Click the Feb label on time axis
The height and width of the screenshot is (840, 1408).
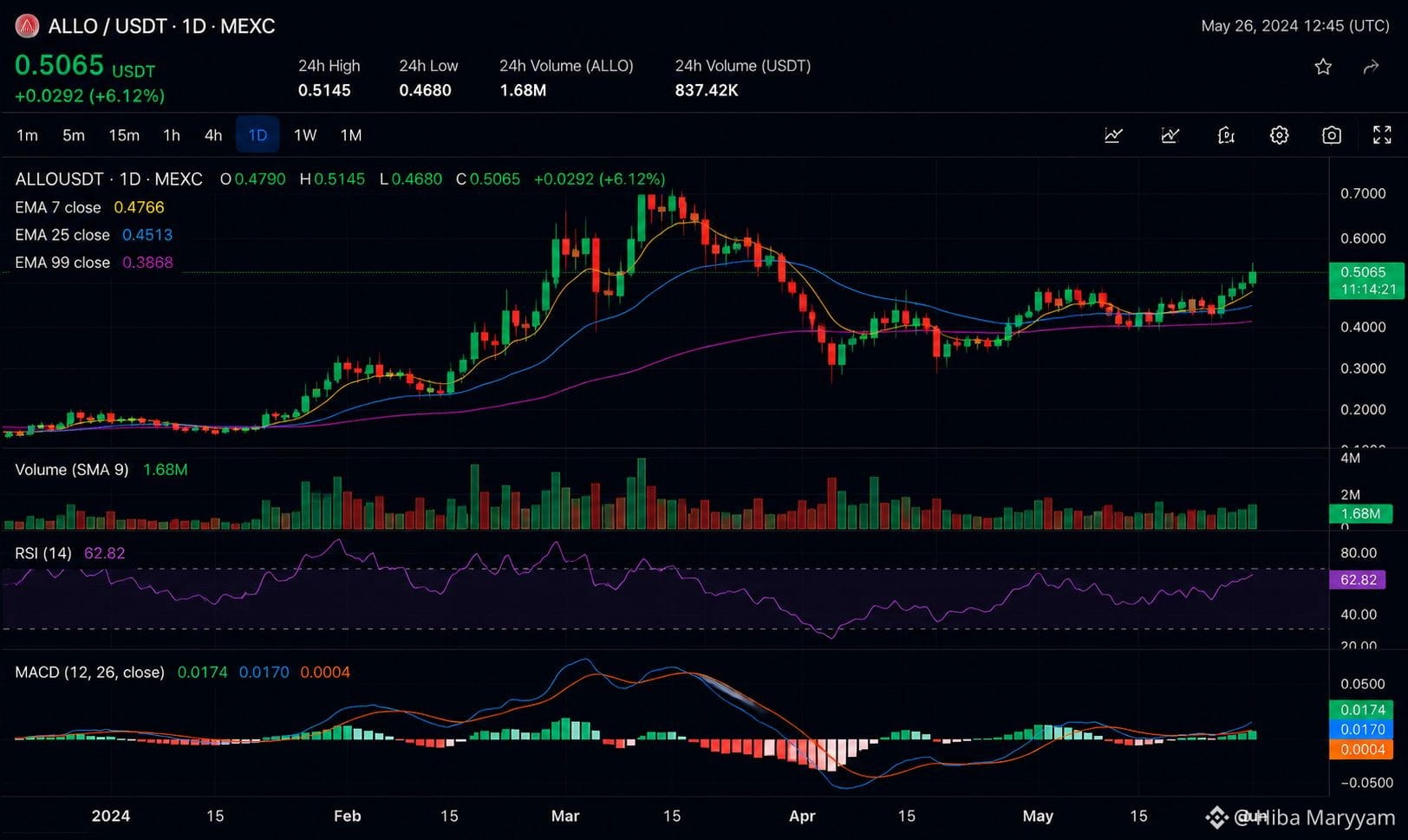click(x=347, y=817)
